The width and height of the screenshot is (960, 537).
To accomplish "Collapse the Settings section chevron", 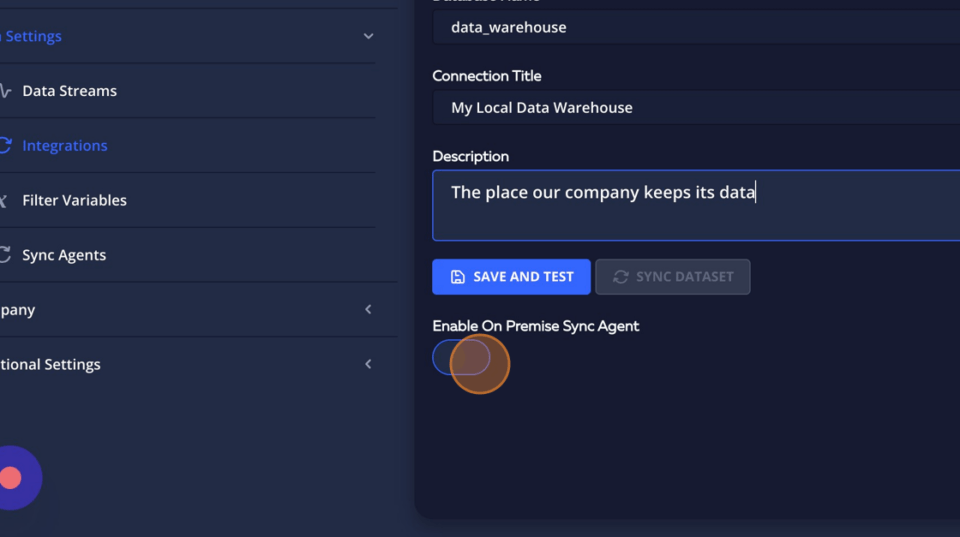I will (368, 36).
